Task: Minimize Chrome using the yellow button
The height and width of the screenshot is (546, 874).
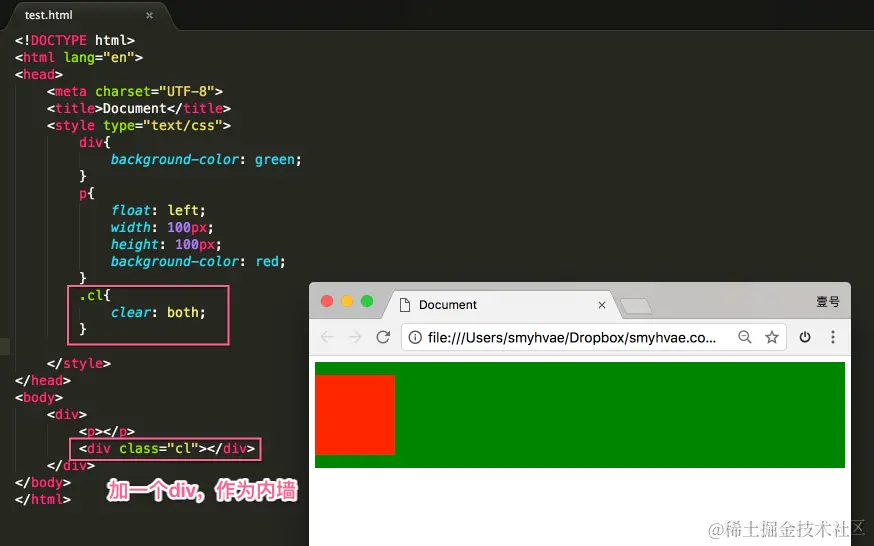Action: (x=347, y=301)
